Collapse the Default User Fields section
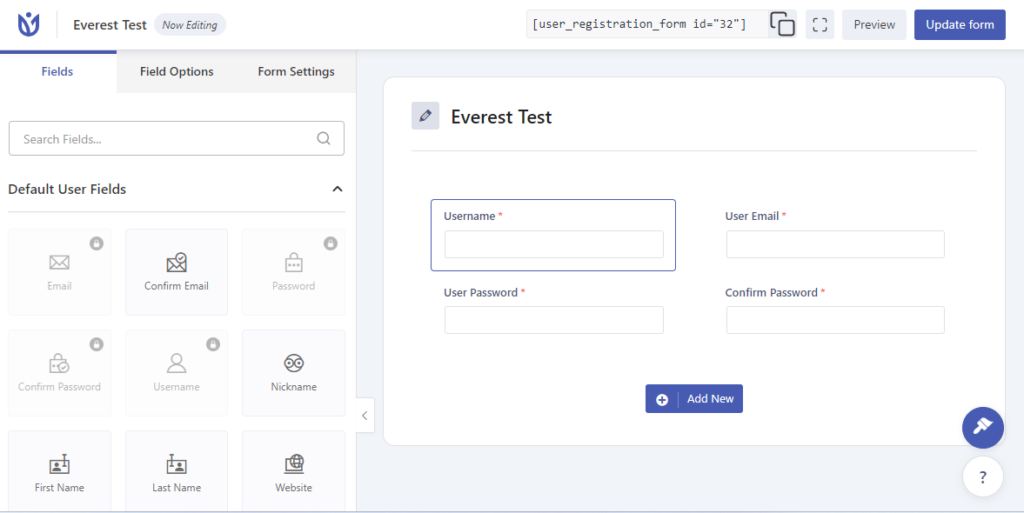This screenshot has height=513, width=1024. coord(337,189)
